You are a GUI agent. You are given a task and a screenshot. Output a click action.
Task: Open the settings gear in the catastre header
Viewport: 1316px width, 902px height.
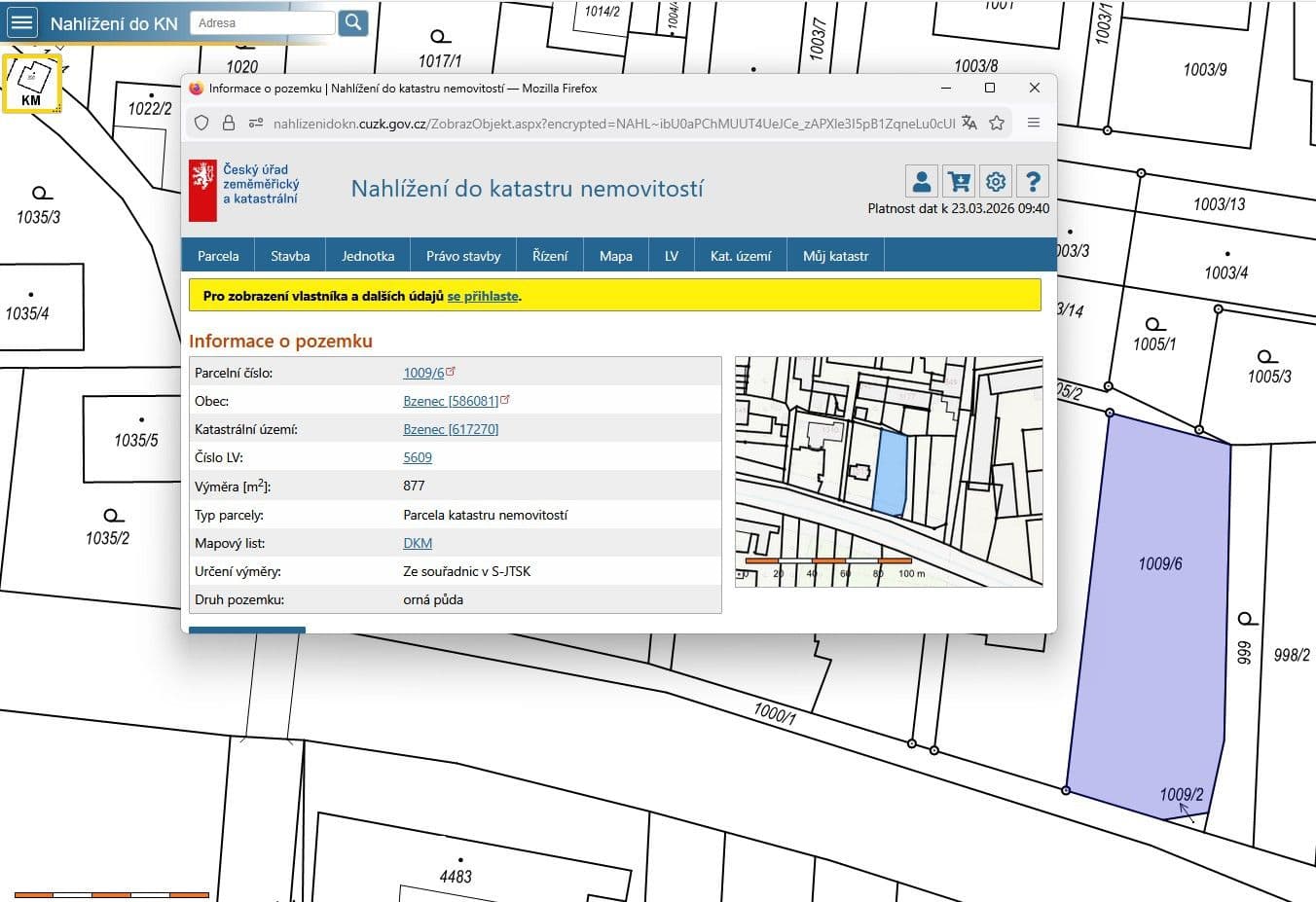coord(995,180)
